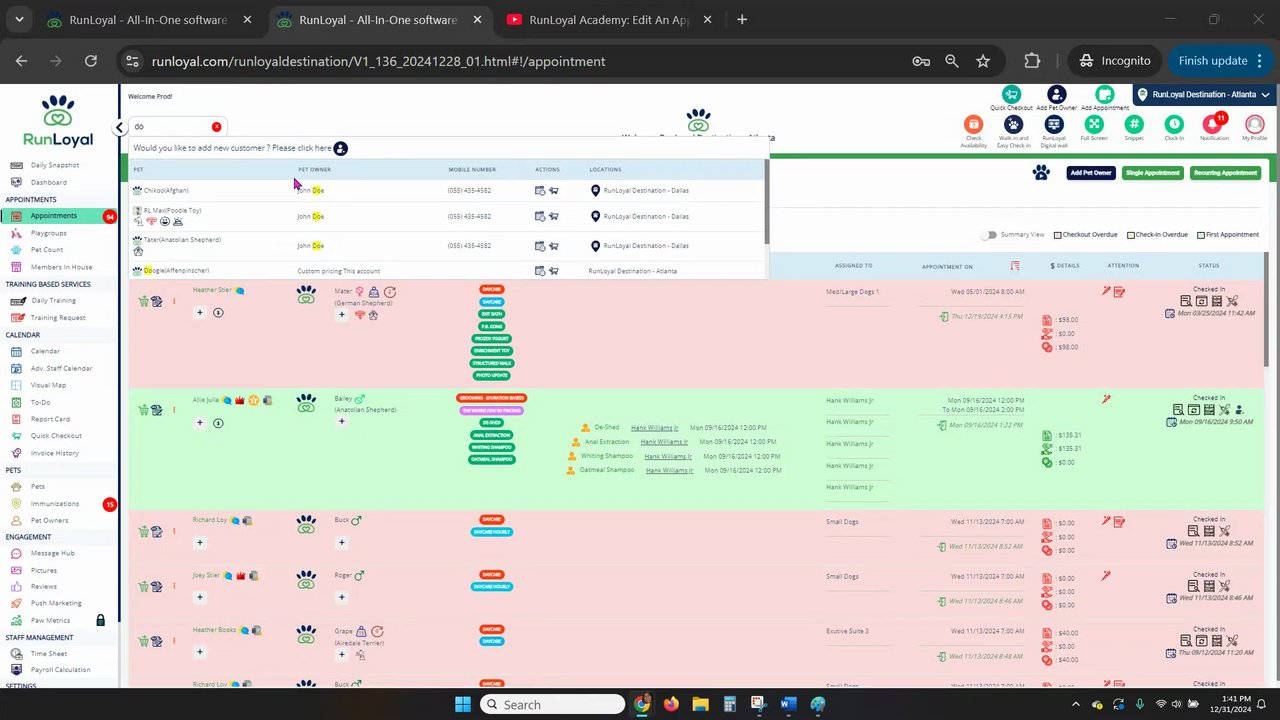Screen dimensions: 1280x720
Task: Select Chikoo(Afghan) search result
Action: [166, 190]
